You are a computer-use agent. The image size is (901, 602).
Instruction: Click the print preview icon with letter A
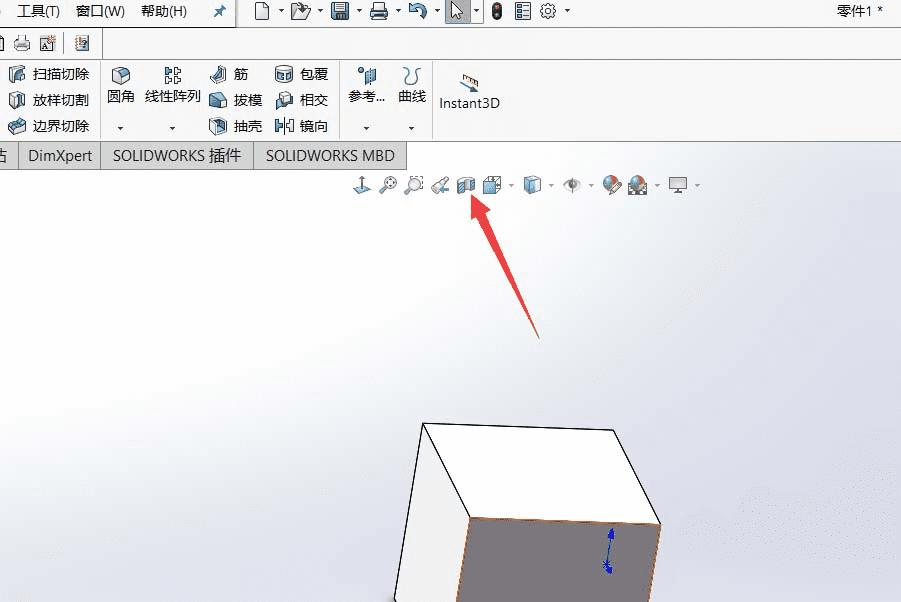click(48, 43)
